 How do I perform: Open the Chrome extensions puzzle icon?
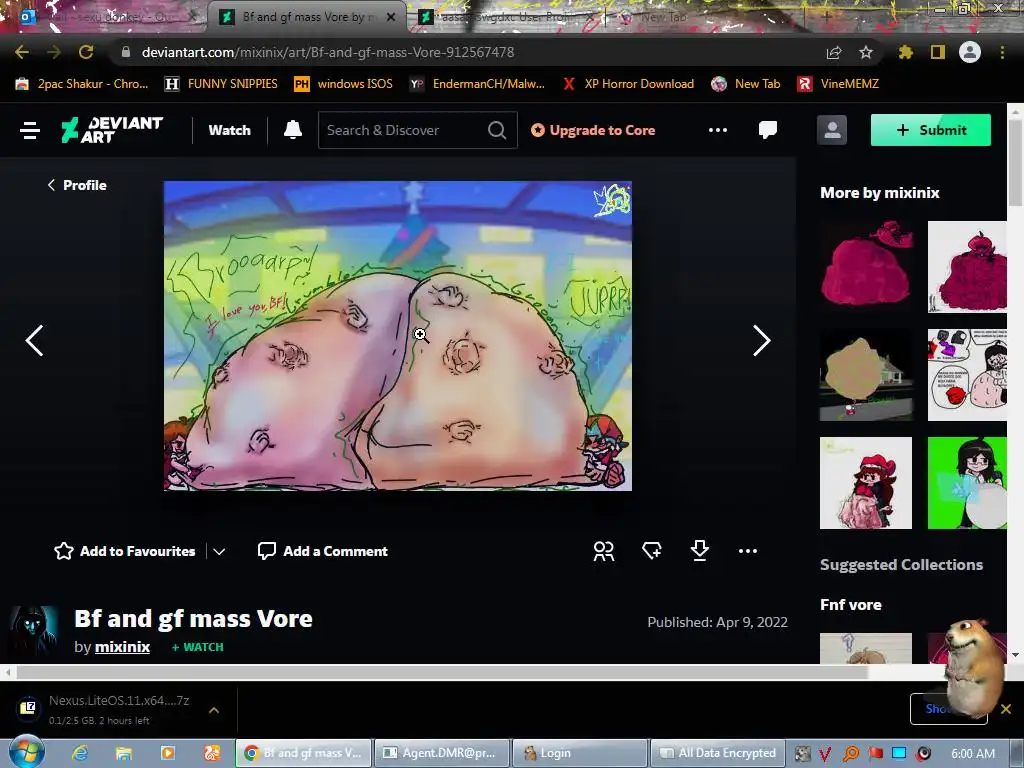click(x=905, y=52)
